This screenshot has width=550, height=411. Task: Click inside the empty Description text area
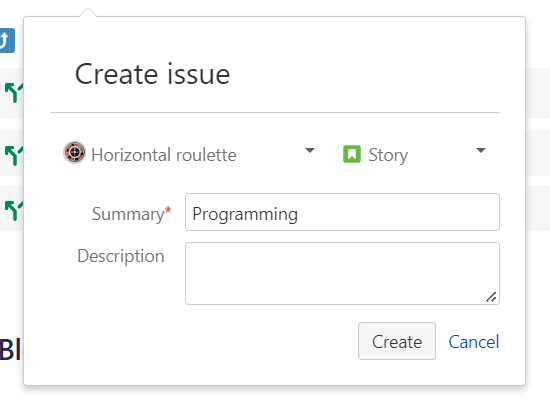pos(342,273)
